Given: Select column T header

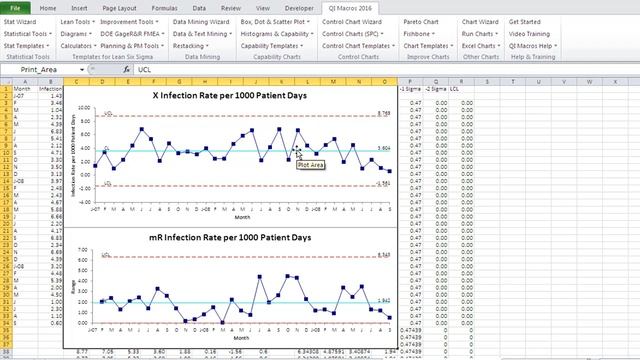Looking at the screenshot, I should click(513, 82).
